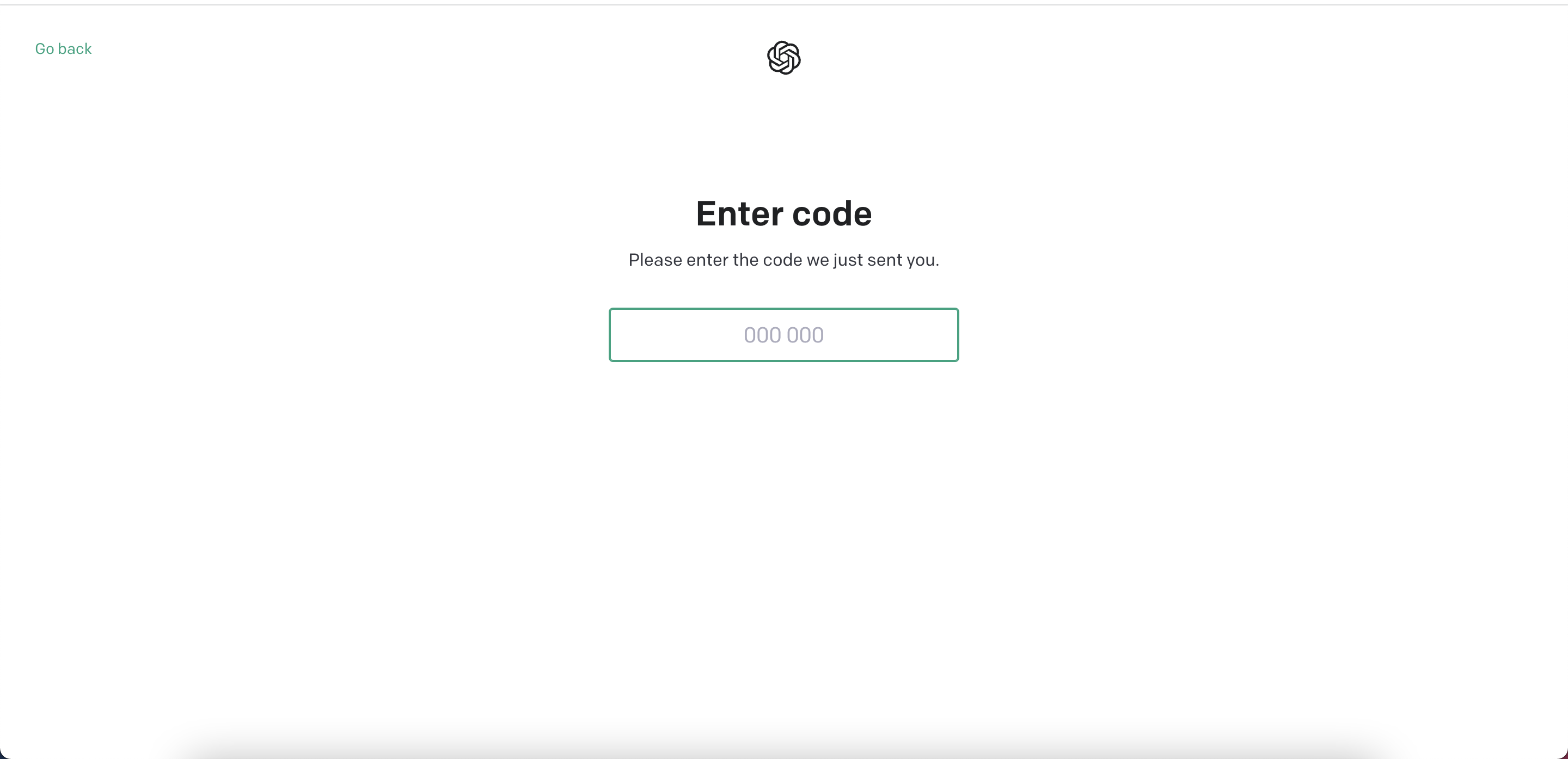Activate the code entry textbox
The image size is (1568, 759).
point(783,335)
